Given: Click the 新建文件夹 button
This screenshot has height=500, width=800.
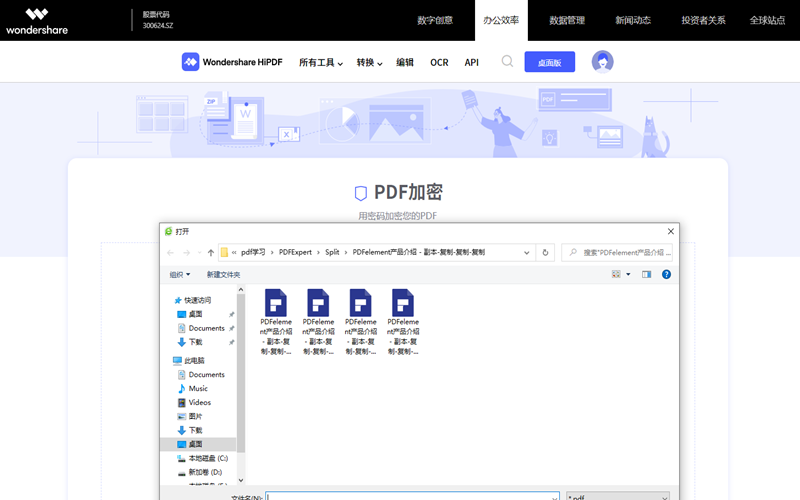Looking at the screenshot, I should pos(223,274).
